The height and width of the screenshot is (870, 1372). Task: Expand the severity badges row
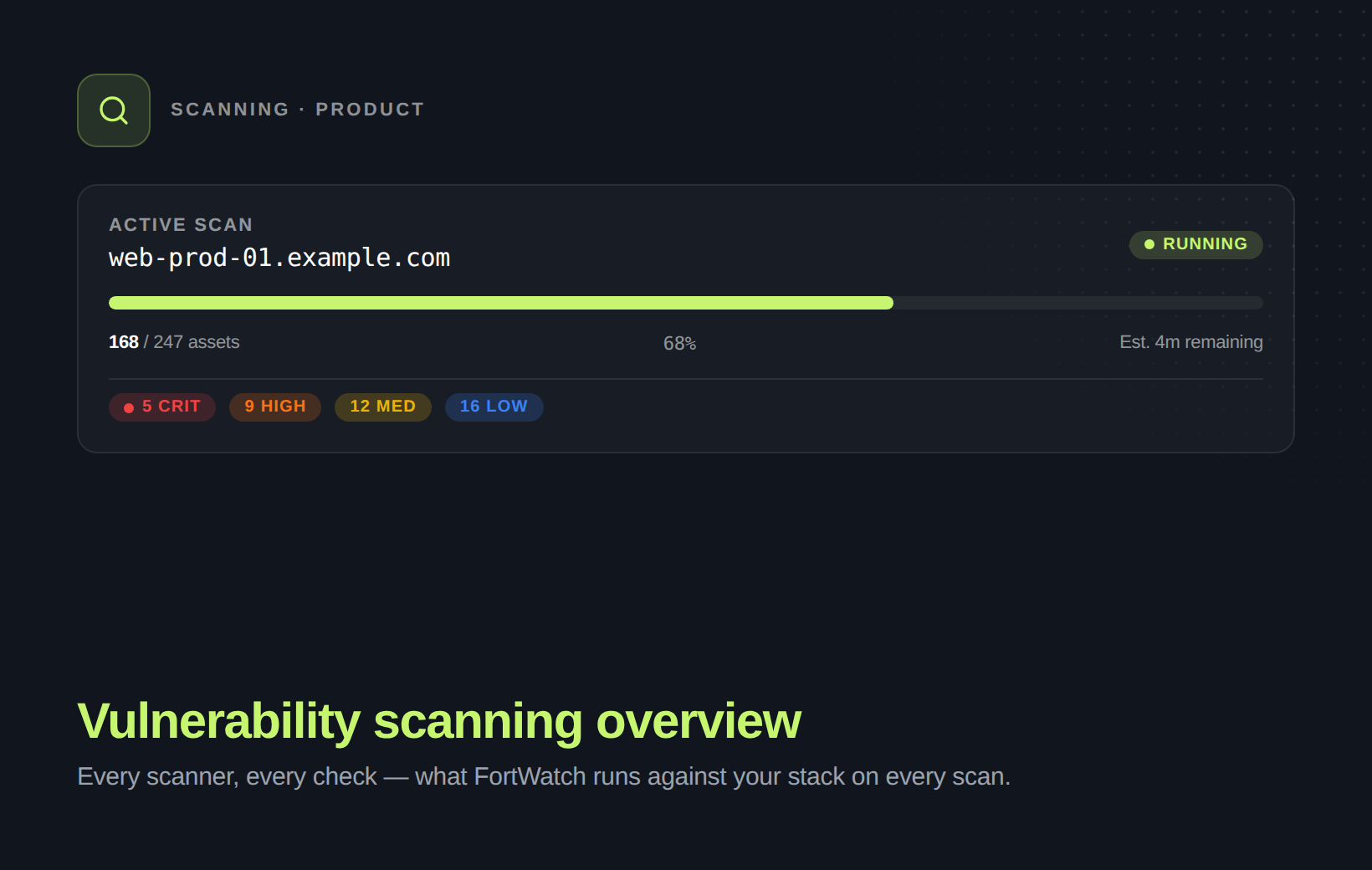coord(326,407)
